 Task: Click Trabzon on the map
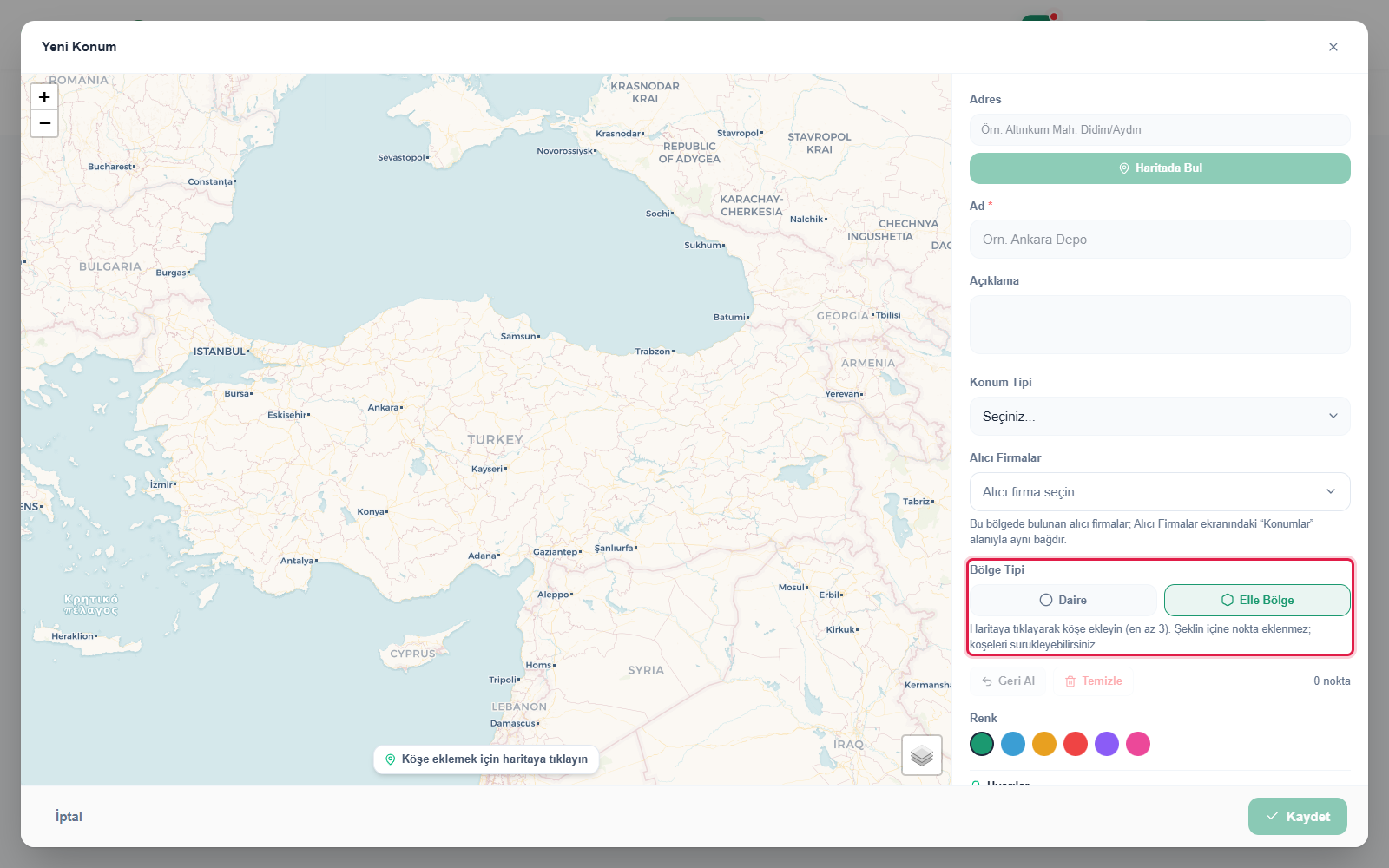click(x=655, y=352)
